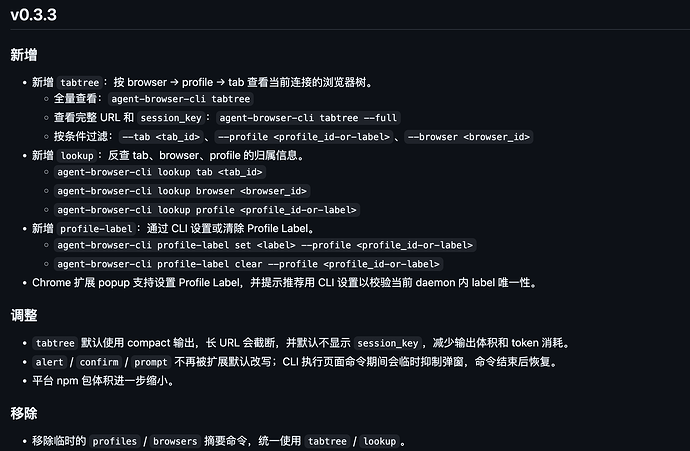Click the v0.3.3 version heading

tap(33, 15)
